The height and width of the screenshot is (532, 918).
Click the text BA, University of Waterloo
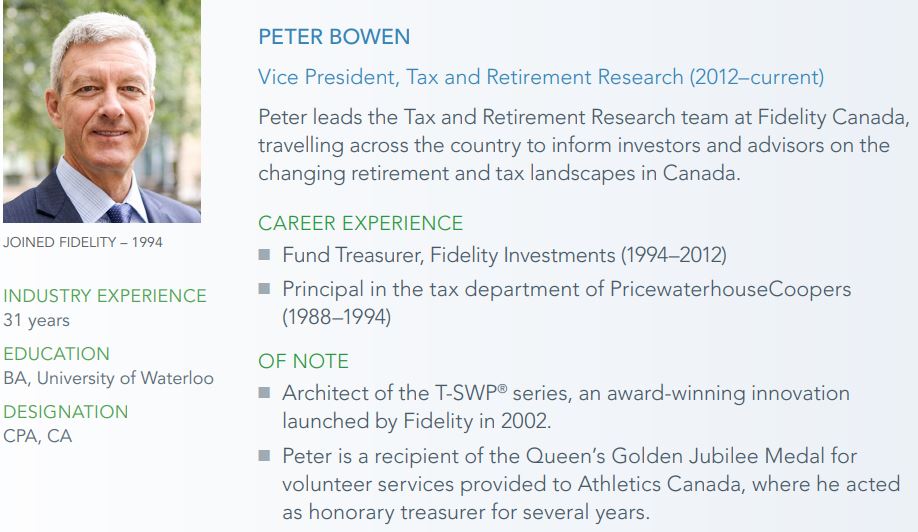[x=108, y=379]
